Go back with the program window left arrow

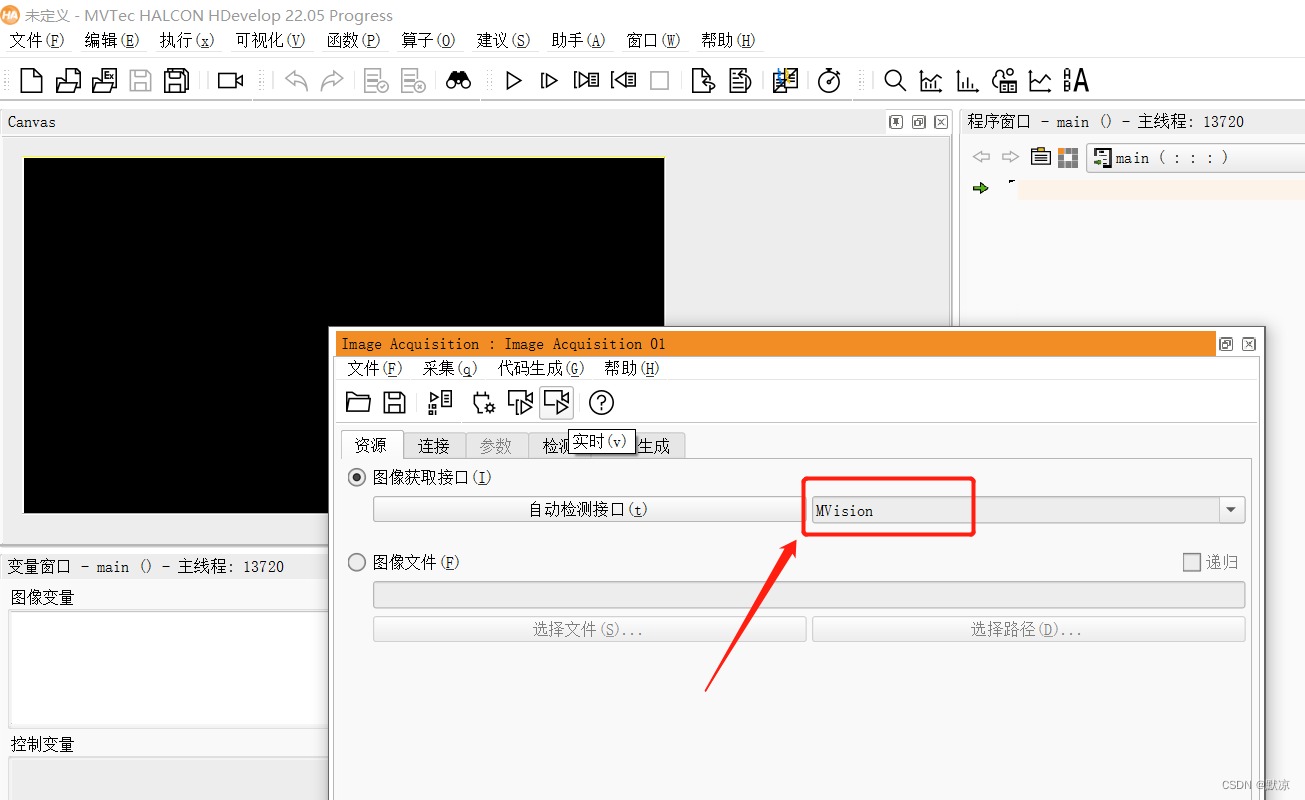tap(982, 157)
